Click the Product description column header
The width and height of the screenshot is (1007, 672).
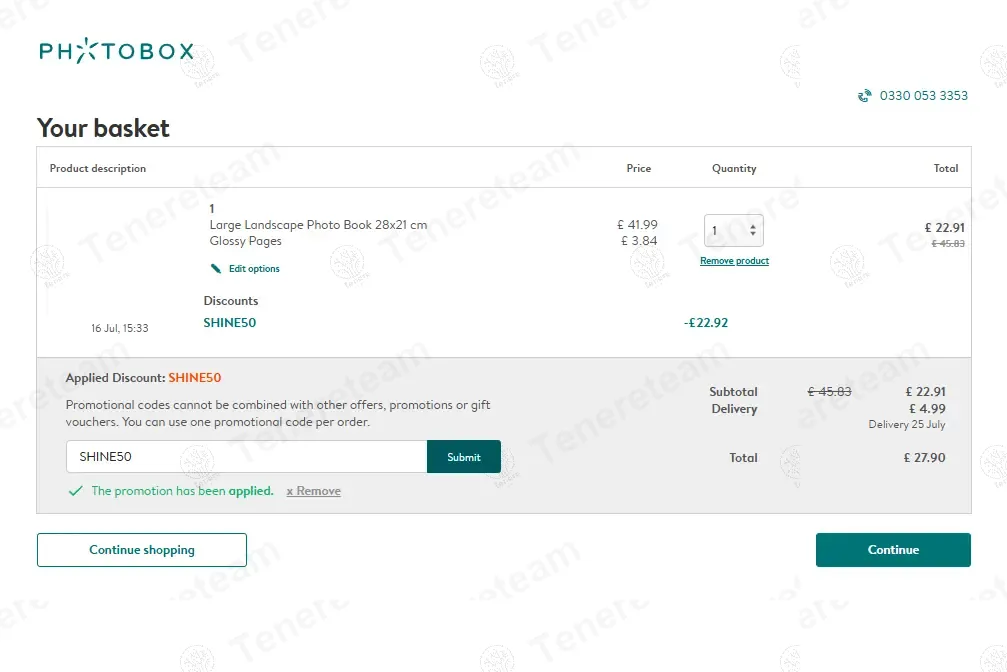coord(98,168)
